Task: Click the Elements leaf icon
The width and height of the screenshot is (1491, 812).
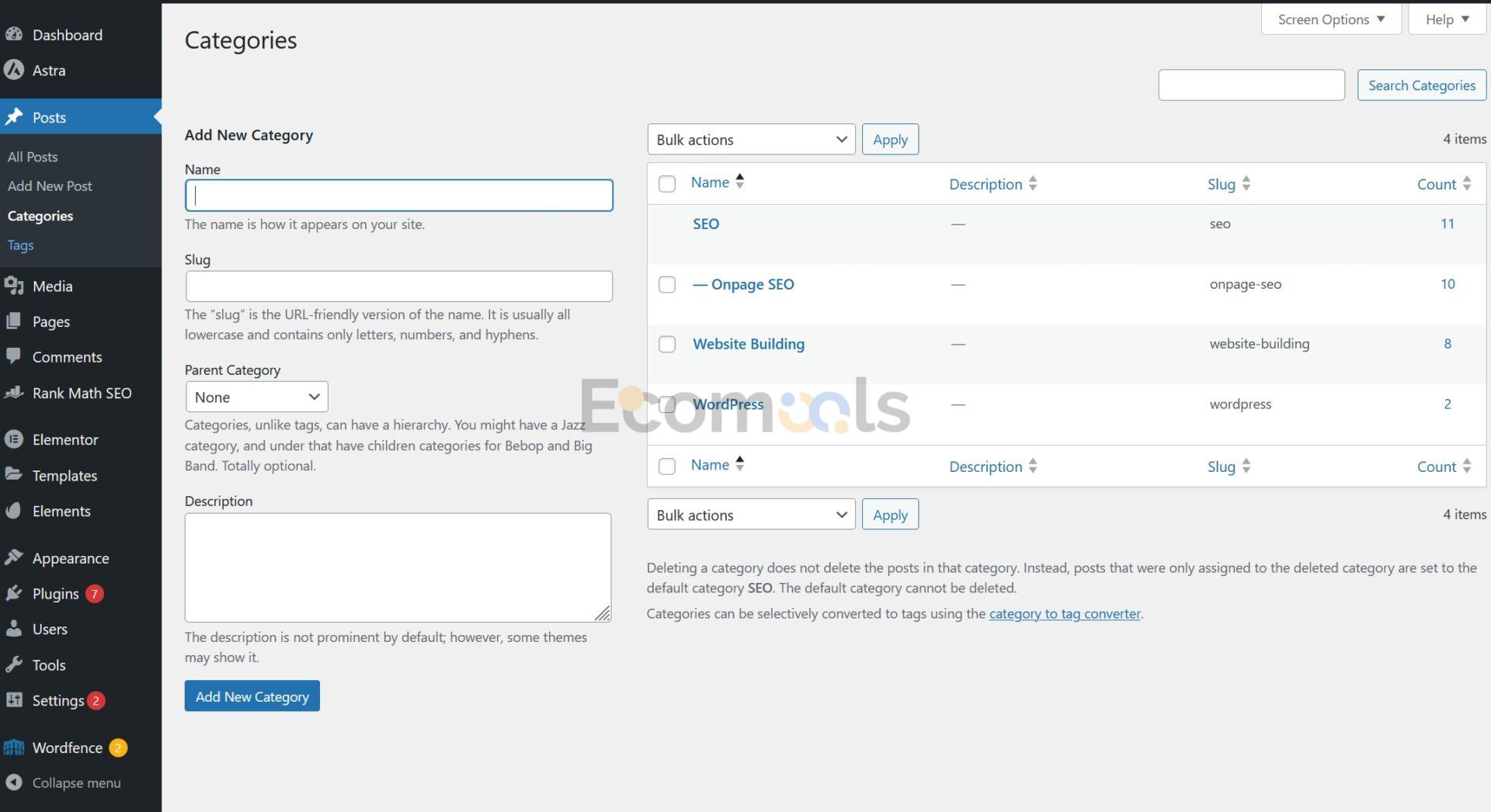Action: click(14, 511)
